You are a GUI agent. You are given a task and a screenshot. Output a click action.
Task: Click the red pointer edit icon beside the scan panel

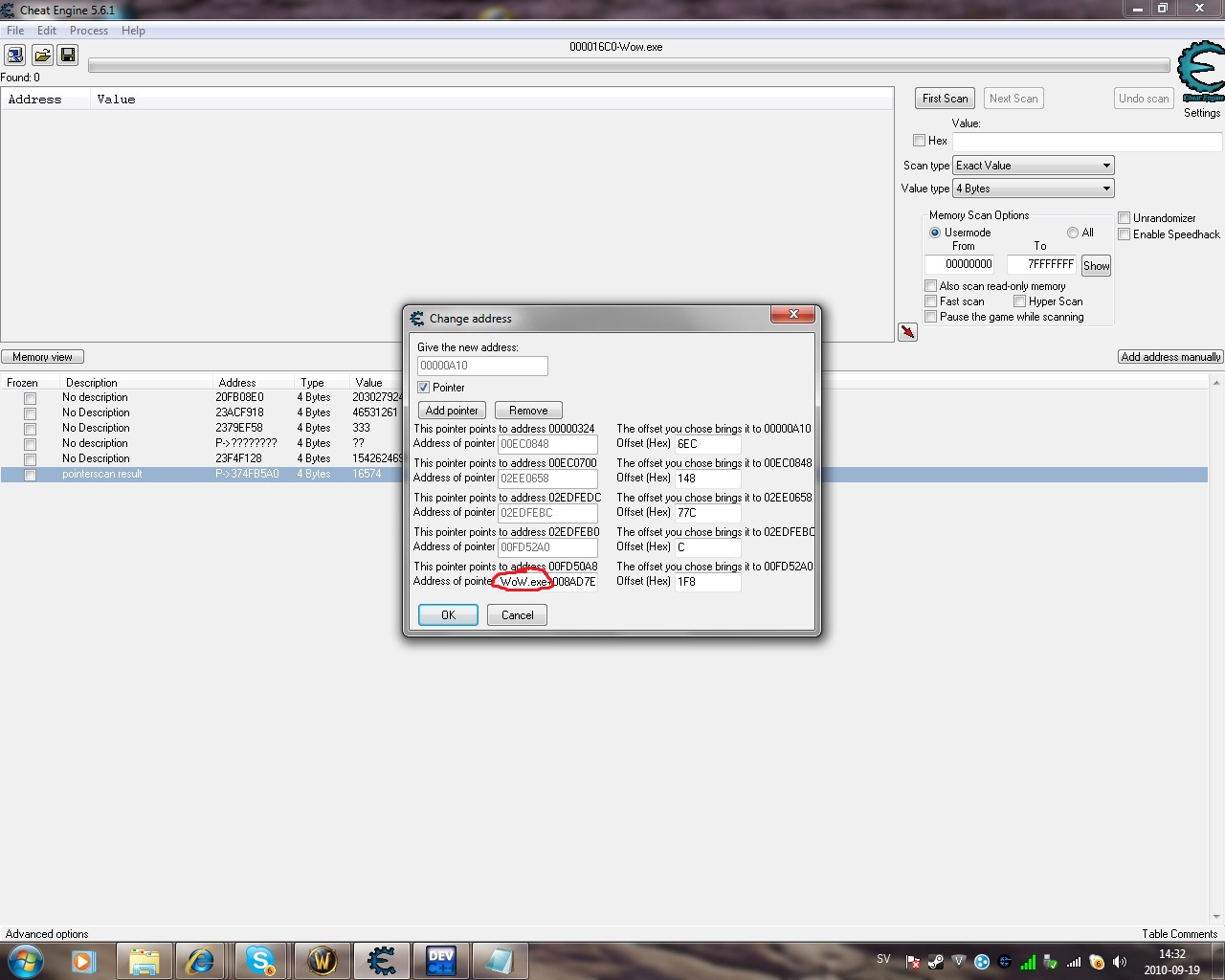click(x=907, y=332)
